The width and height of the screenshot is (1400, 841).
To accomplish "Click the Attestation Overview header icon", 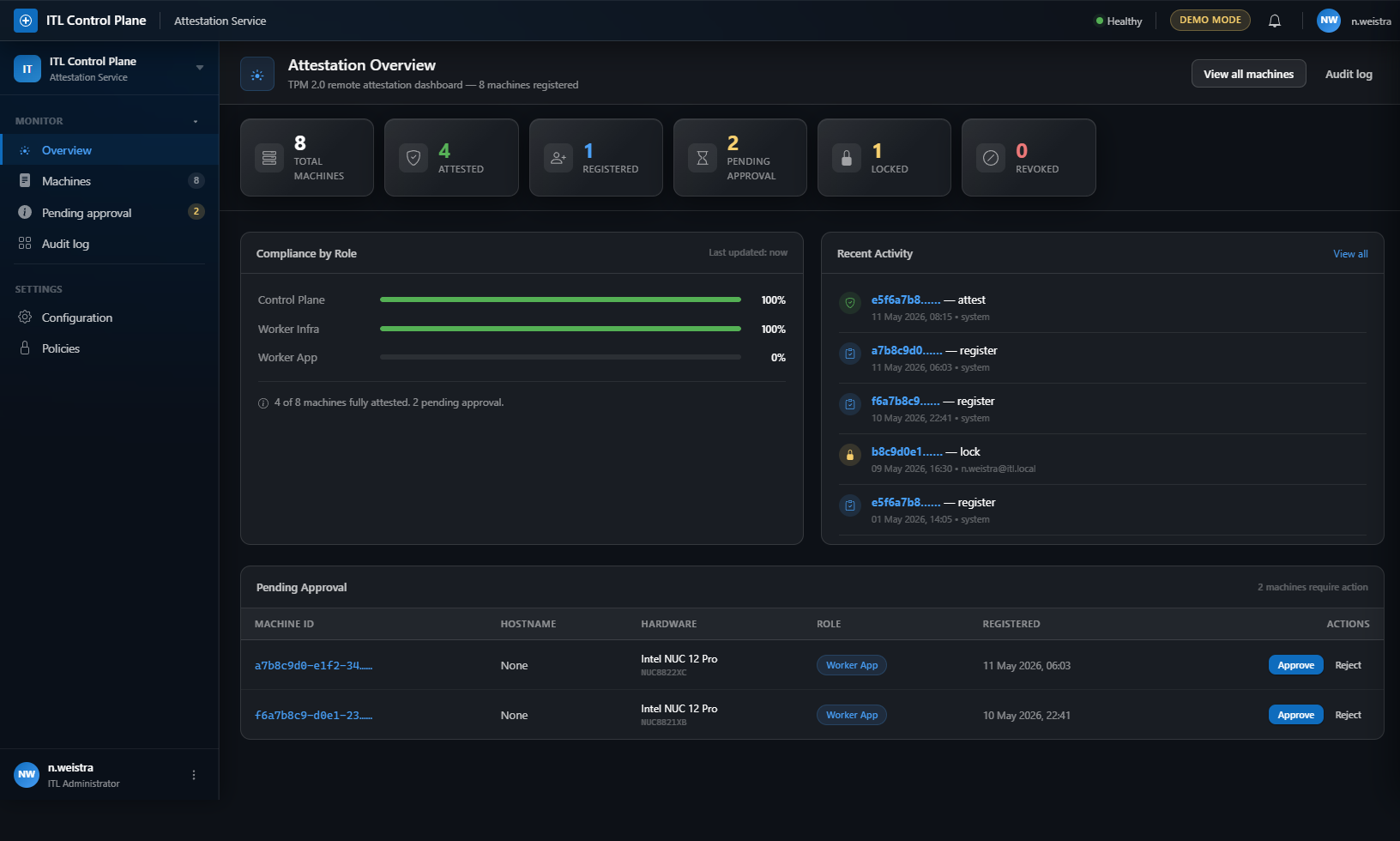I will point(257,75).
